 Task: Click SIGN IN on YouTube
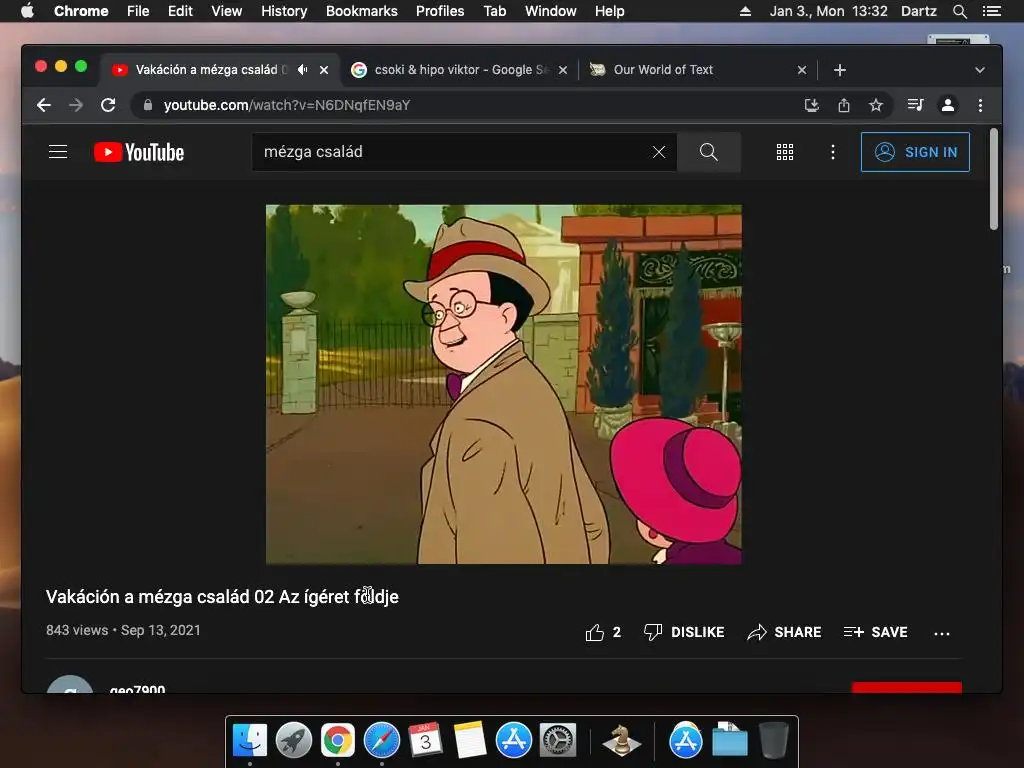915,152
